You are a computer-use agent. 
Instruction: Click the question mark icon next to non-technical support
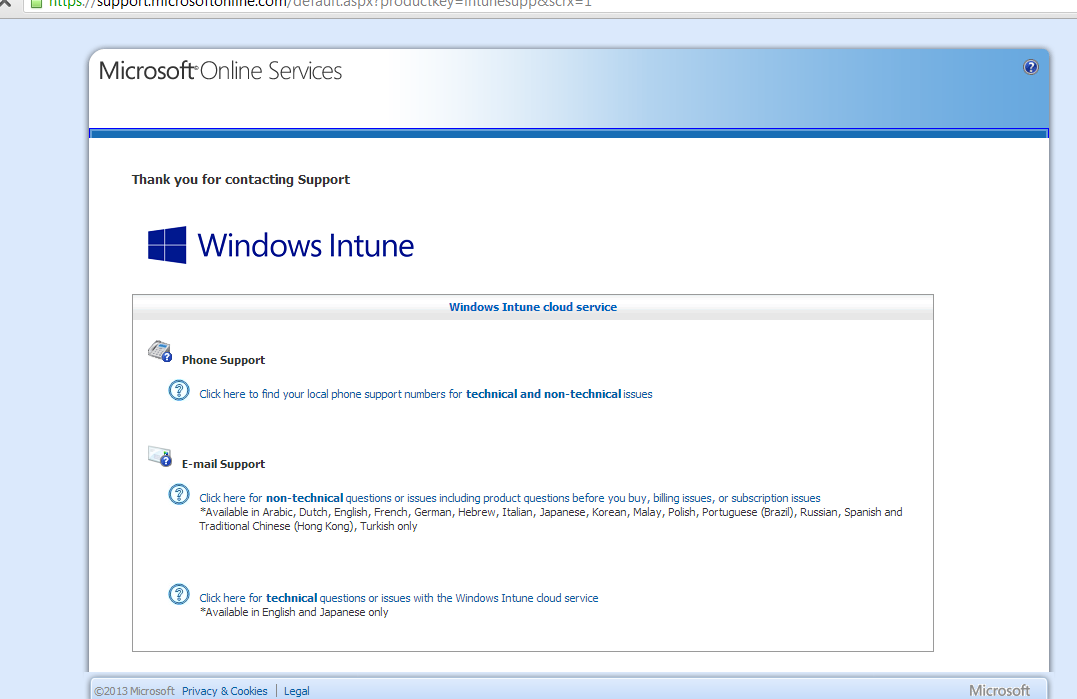click(178, 494)
